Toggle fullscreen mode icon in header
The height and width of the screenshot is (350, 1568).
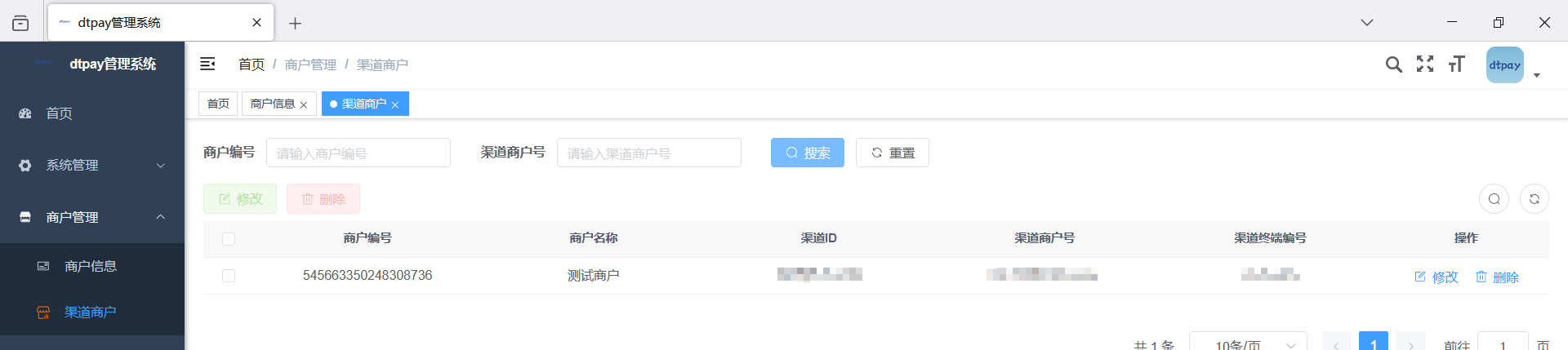click(1425, 64)
